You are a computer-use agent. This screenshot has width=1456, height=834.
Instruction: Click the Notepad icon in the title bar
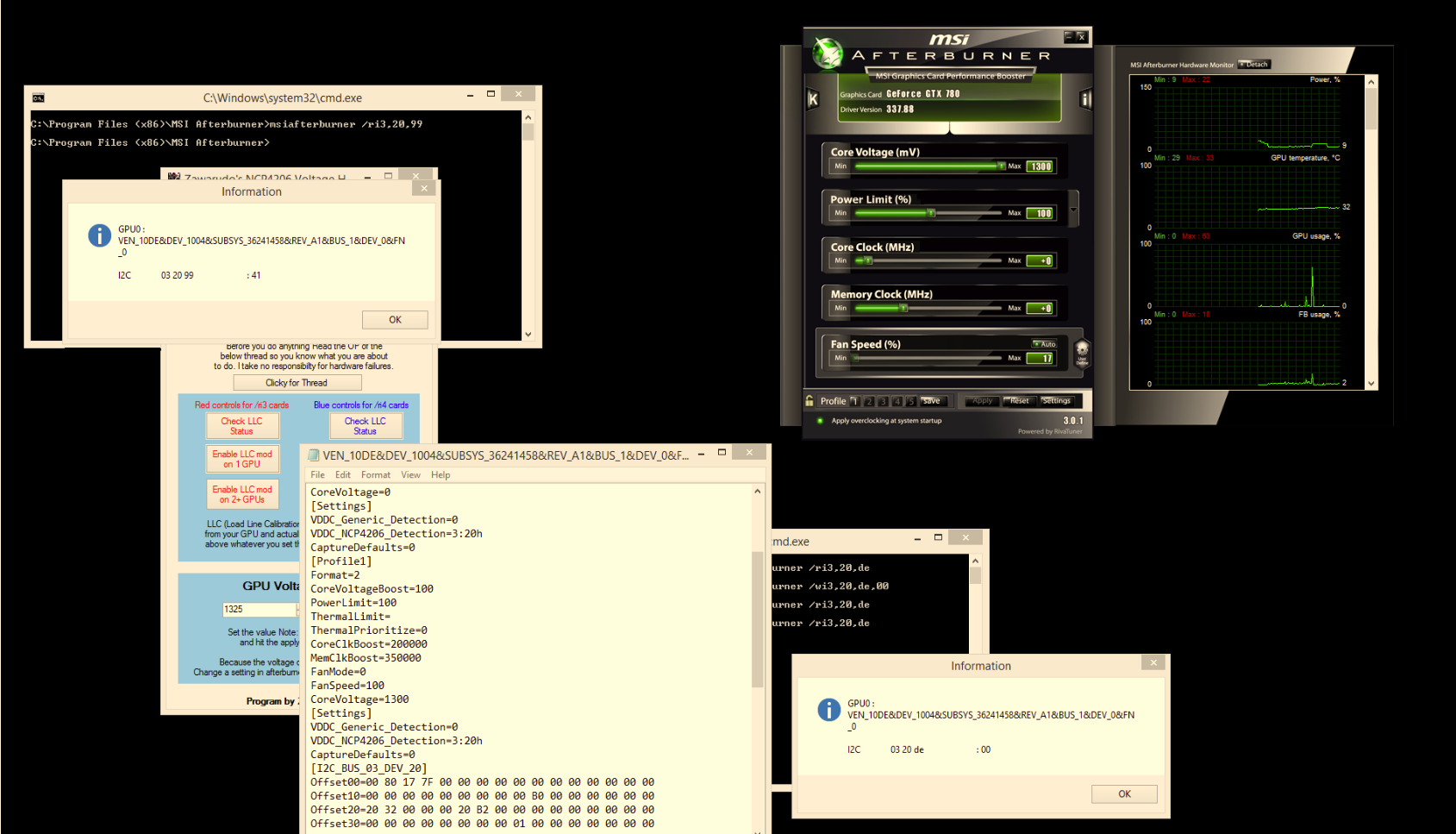tap(314, 455)
